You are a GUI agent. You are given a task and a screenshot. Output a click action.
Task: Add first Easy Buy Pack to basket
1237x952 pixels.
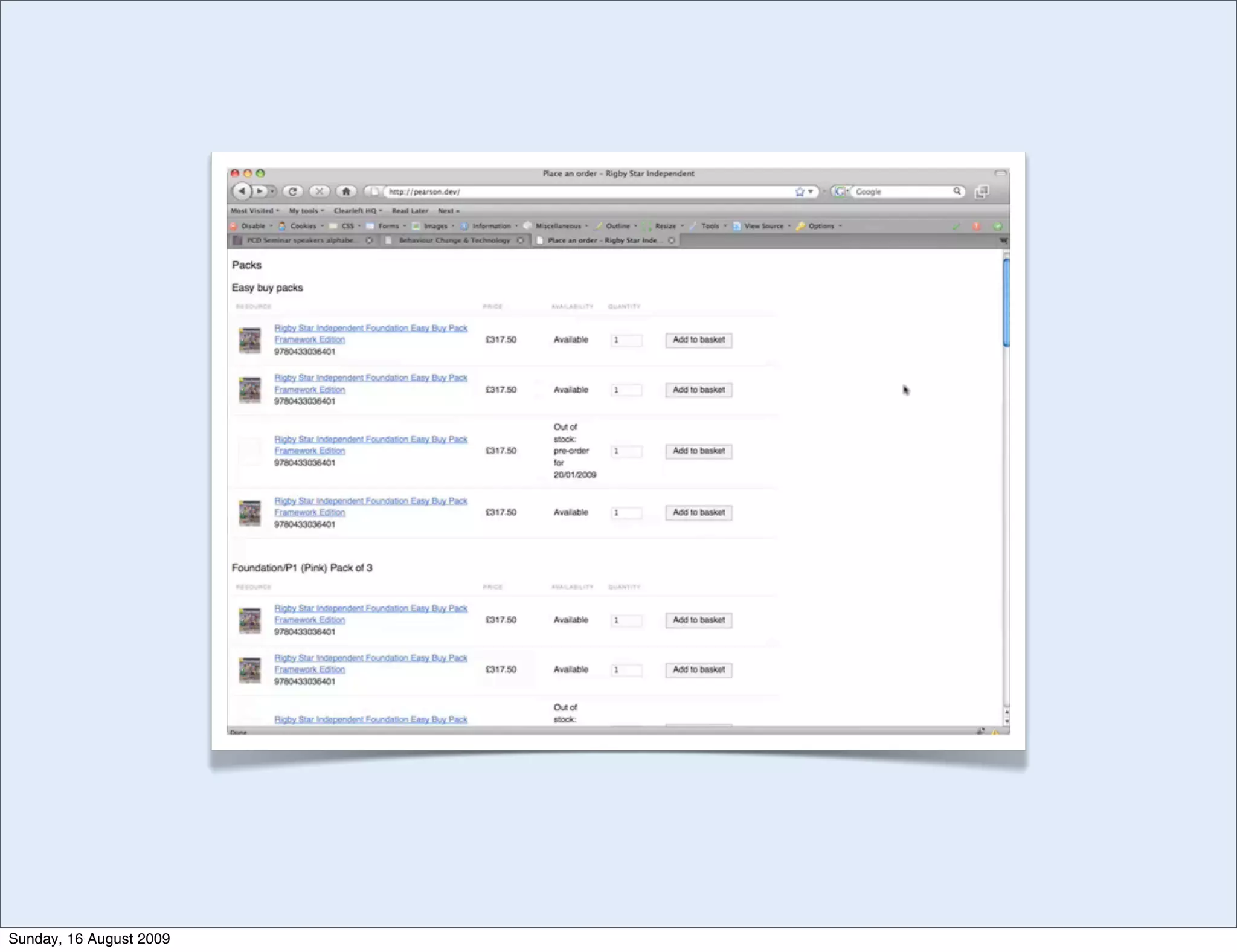(x=699, y=340)
